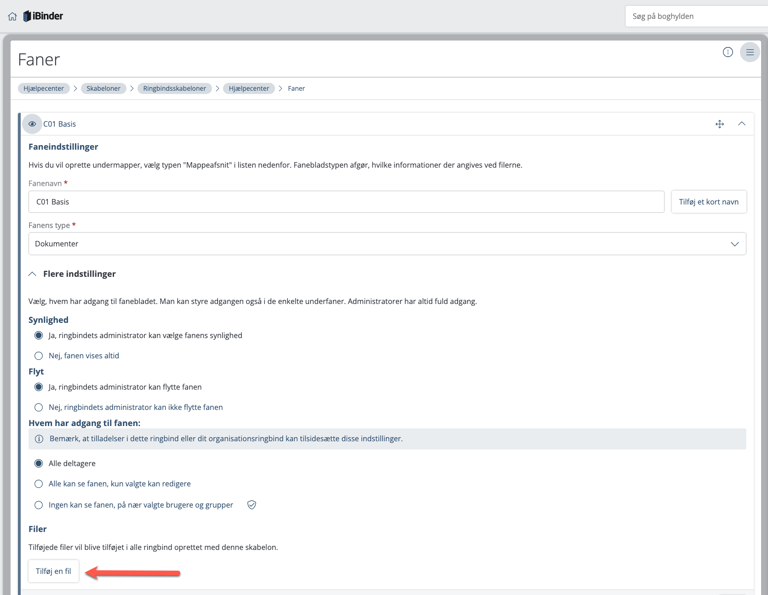Screen dimensions: 768x595
Task: Select "Nej, ringbindets administrator kan ikke flytte fanen"
Action: pos(39,408)
